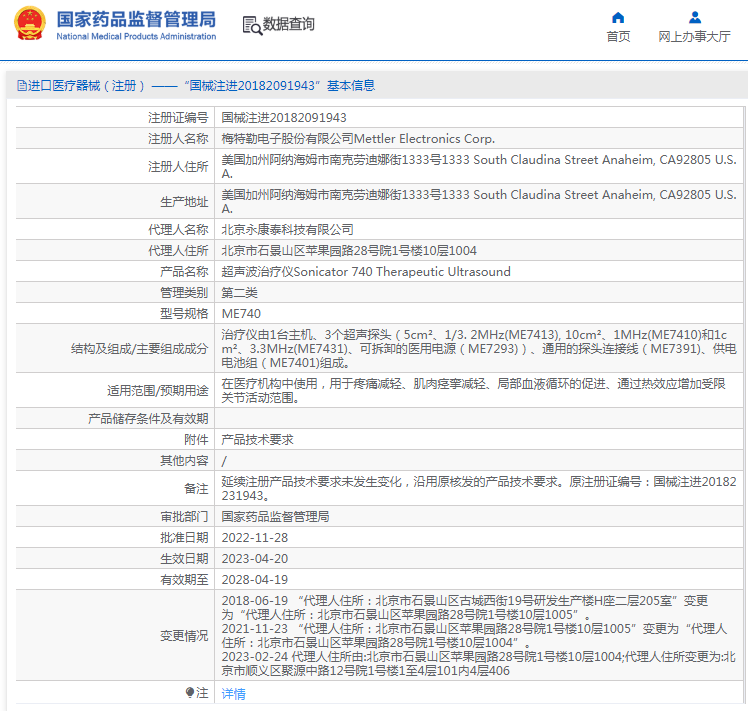Click the 首页 home icon
Screen dimensions: 748x711
coord(618,17)
